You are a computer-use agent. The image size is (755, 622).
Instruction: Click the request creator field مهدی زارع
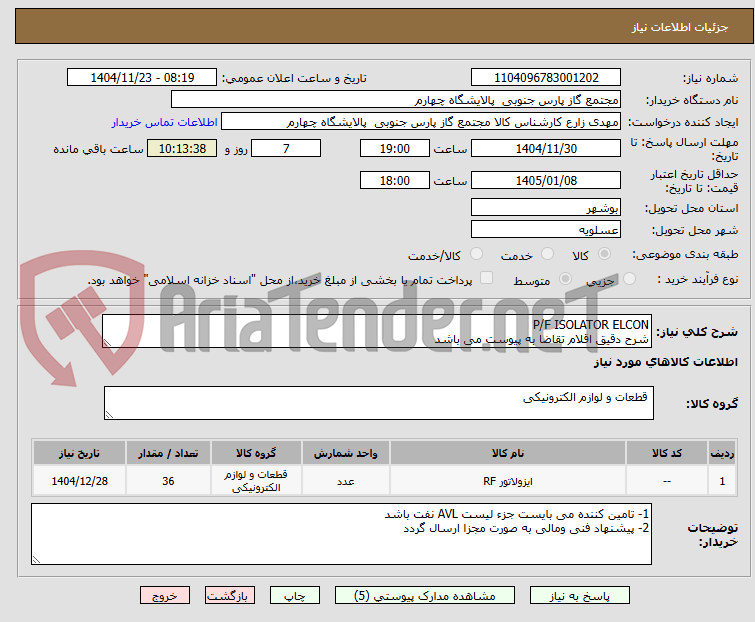point(421,122)
